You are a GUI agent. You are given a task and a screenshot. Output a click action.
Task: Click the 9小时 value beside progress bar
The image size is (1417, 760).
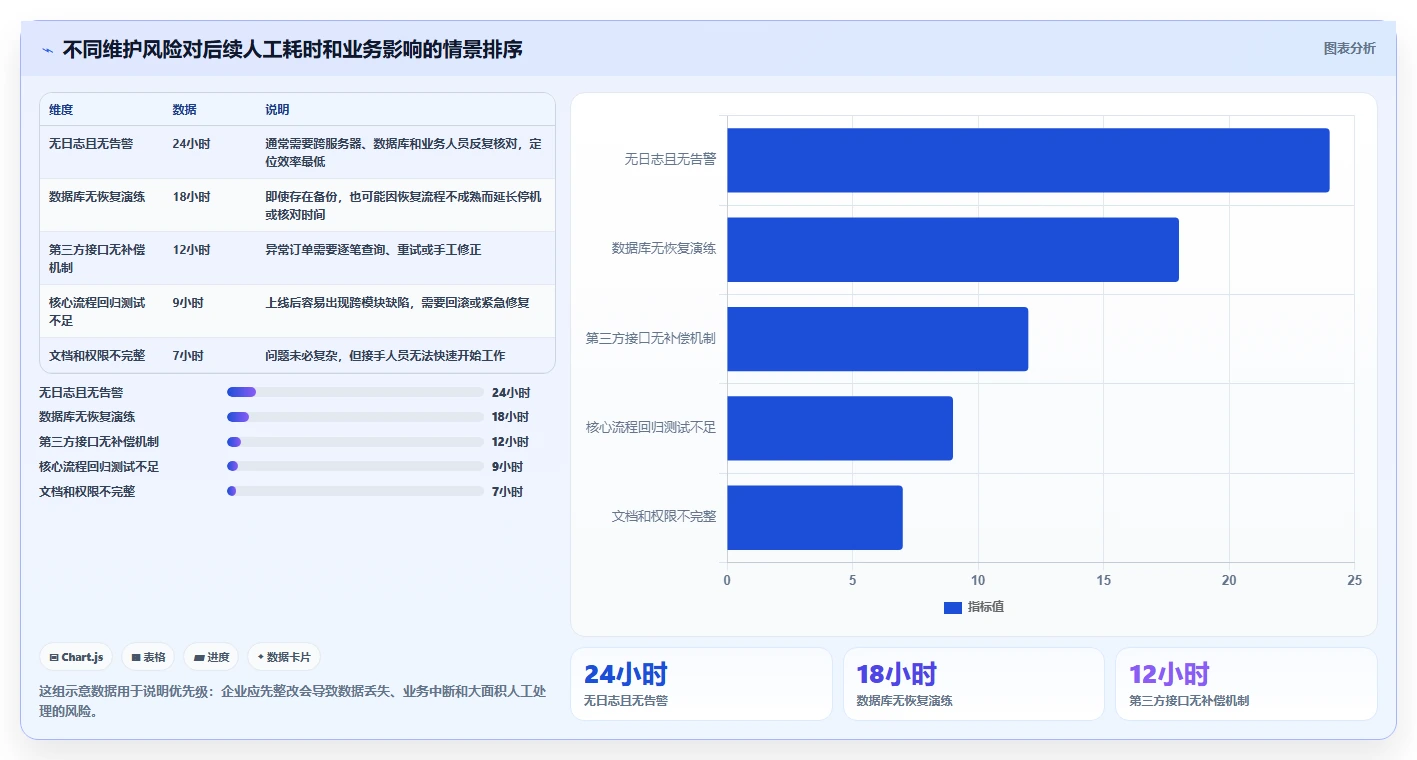point(507,467)
